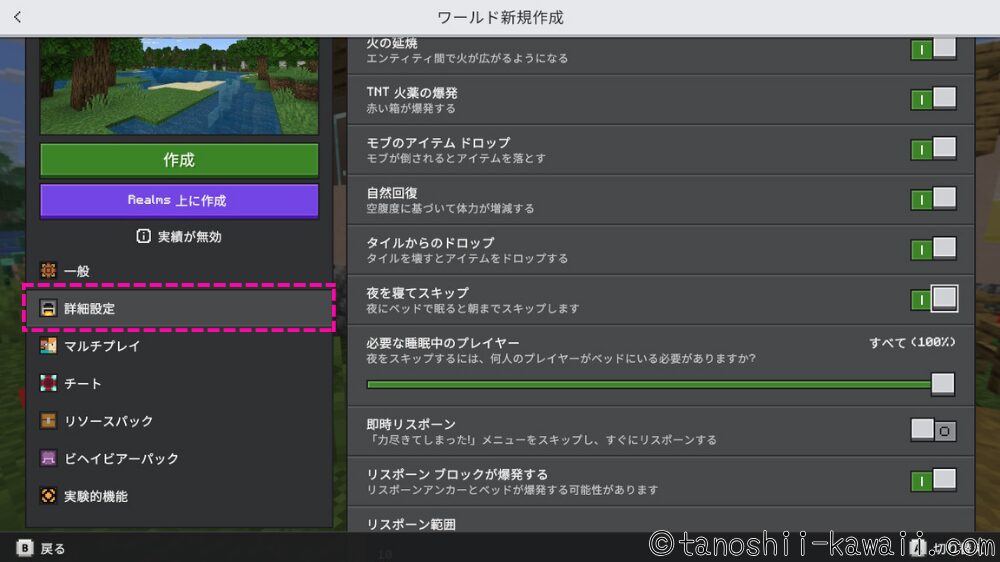Click the TNT 火薬の爆発 setting title
1000x562 pixels.
(x=411, y=92)
